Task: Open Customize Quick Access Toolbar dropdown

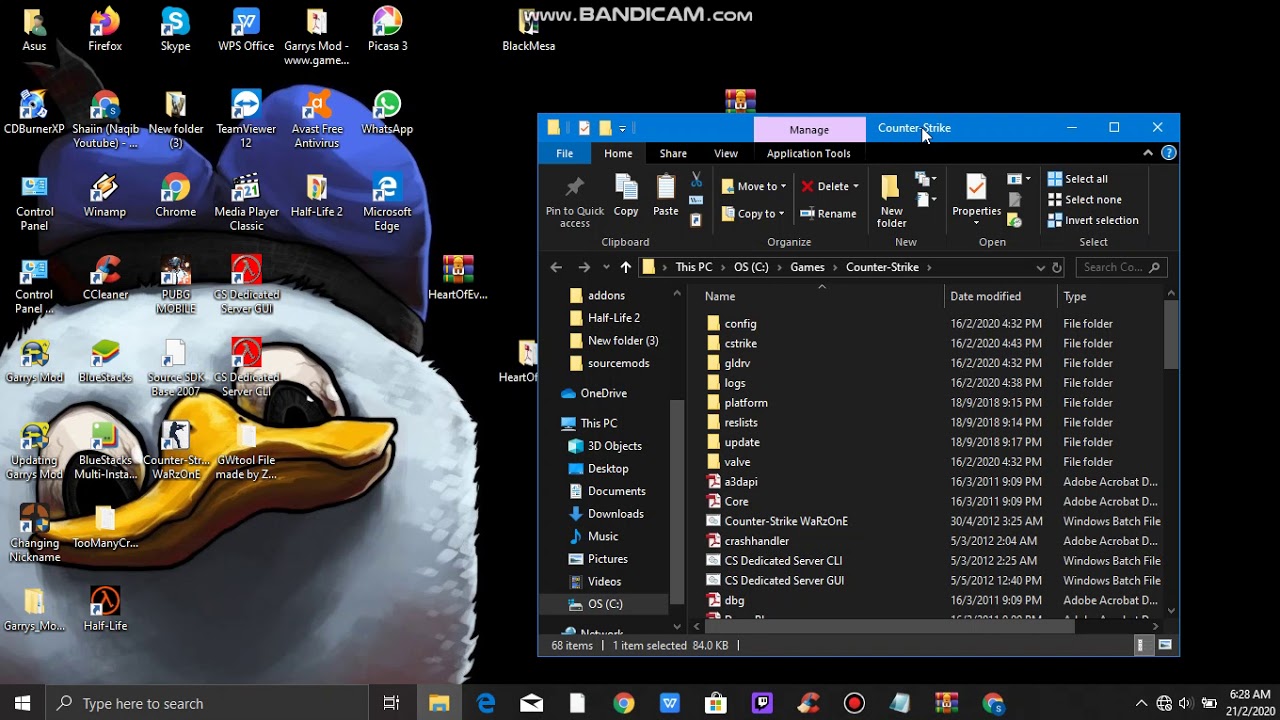Action: click(622, 128)
